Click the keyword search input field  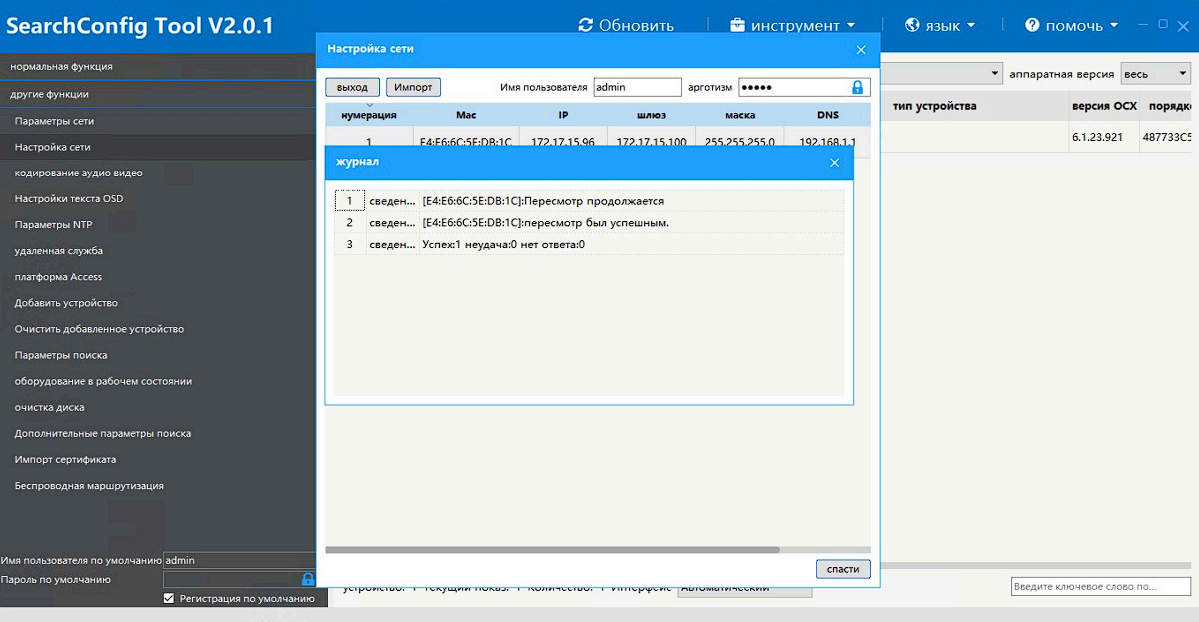pyautogui.click(x=1100, y=586)
